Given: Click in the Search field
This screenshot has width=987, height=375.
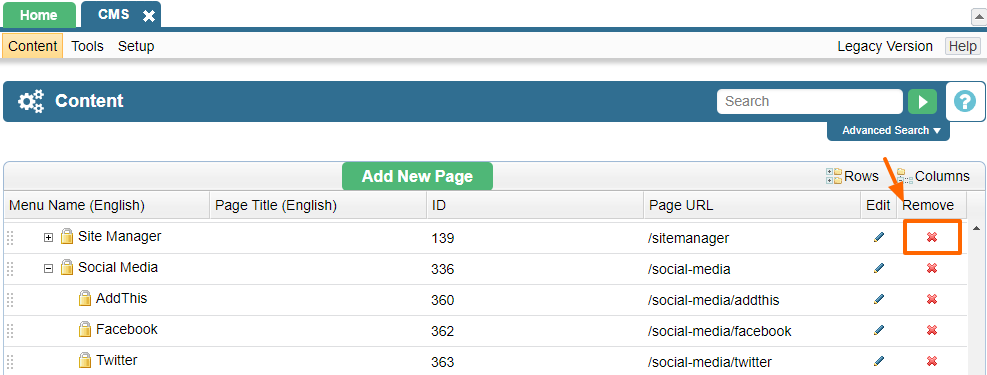Looking at the screenshot, I should point(809,101).
